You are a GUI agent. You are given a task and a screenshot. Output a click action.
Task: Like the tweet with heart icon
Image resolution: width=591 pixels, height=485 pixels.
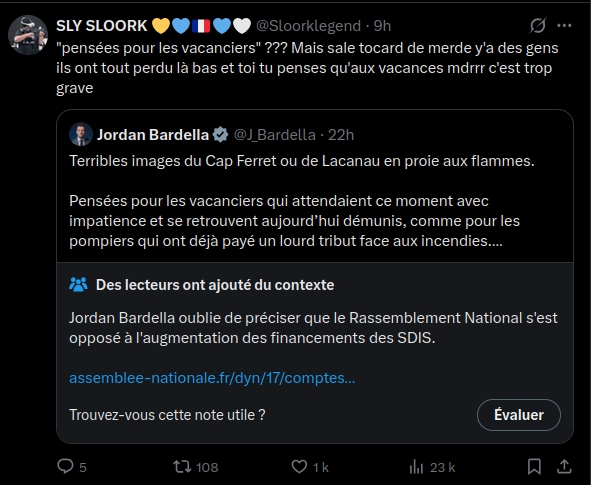coord(299,467)
